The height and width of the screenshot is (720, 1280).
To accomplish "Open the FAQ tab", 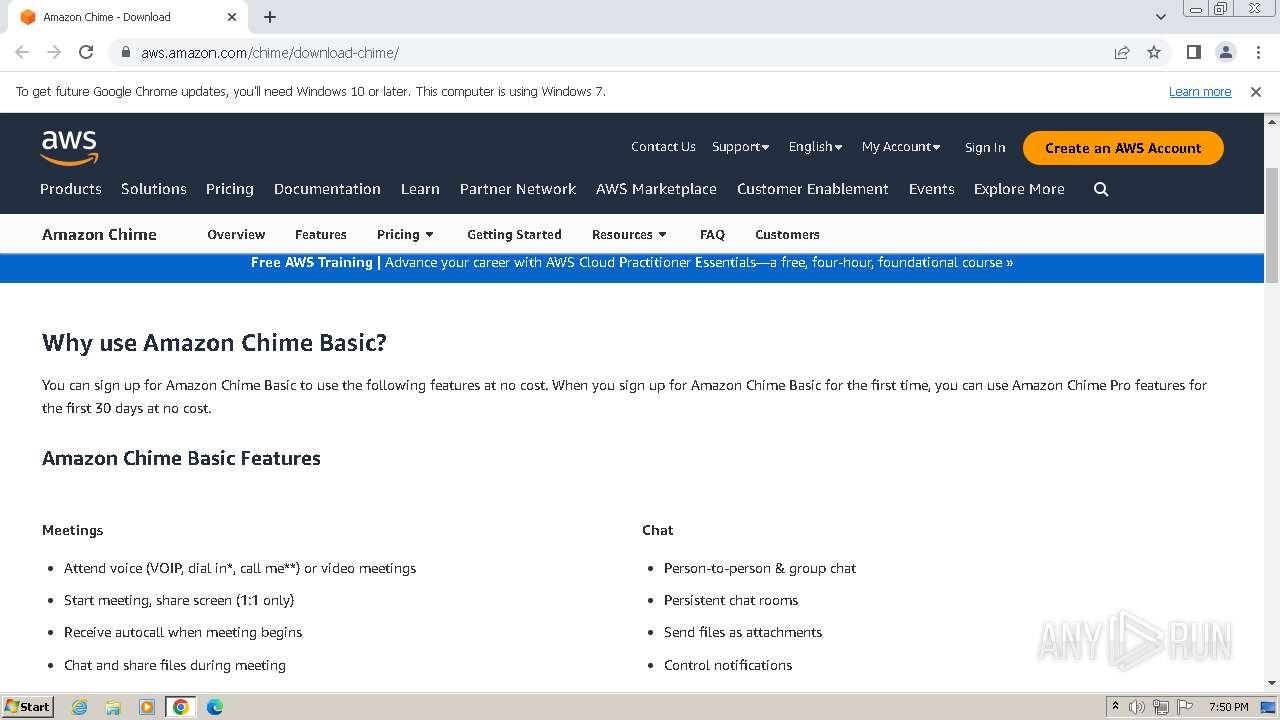I will [x=712, y=235].
